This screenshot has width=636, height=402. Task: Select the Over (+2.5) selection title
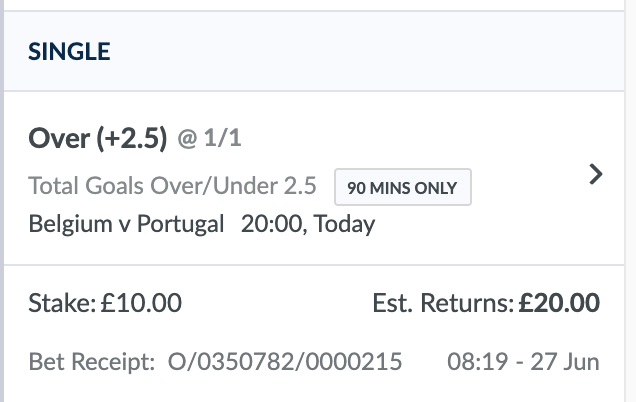click(98, 140)
